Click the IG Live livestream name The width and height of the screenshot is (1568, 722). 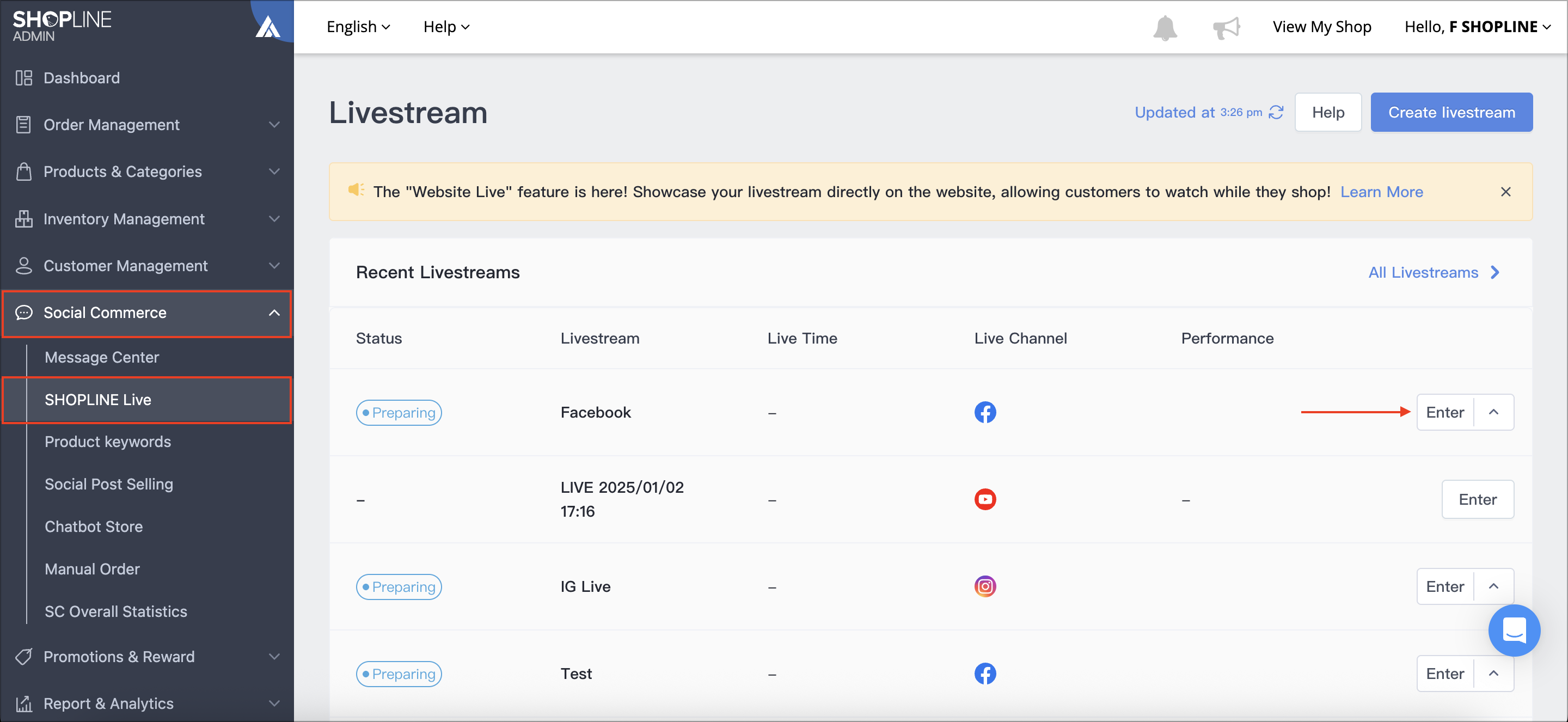[585, 586]
